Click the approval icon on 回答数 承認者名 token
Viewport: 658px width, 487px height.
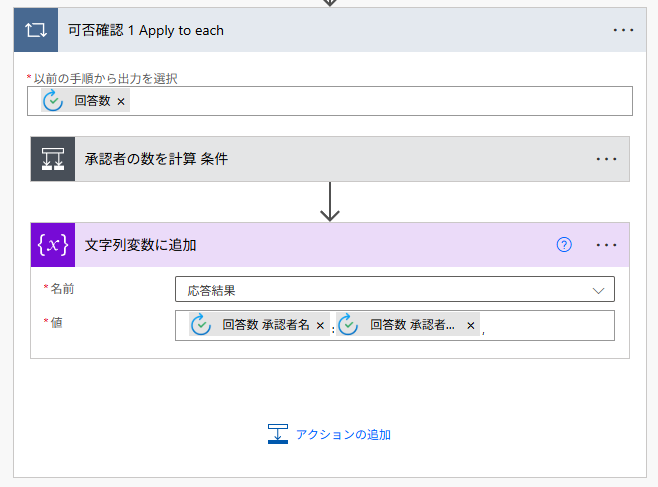click(x=201, y=325)
